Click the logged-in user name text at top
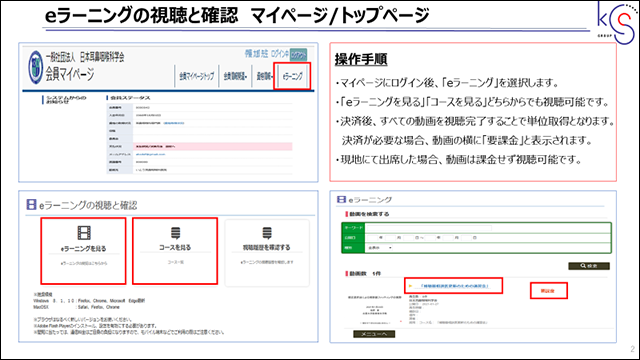 point(256,53)
